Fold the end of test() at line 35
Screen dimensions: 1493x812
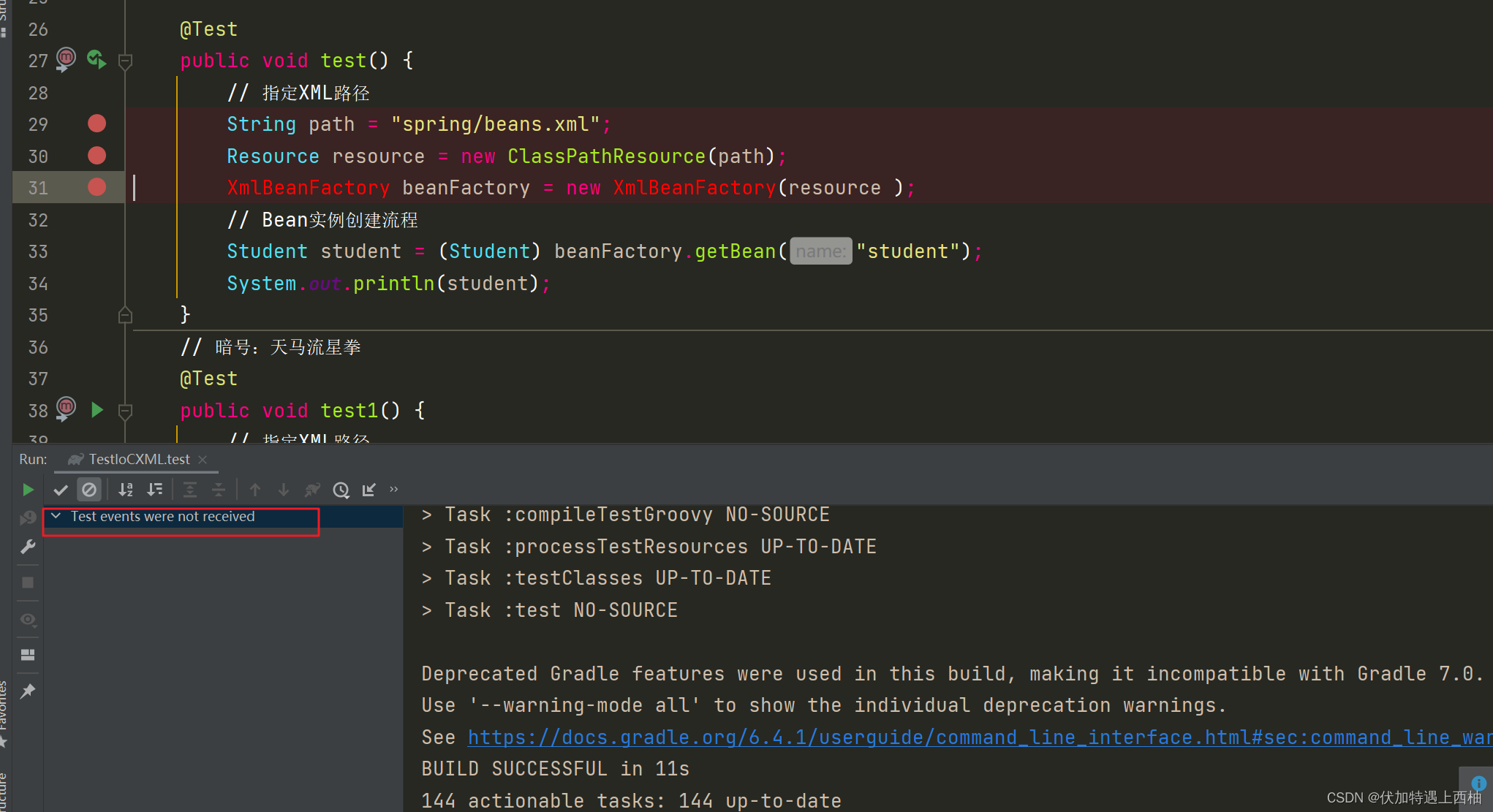tap(125, 315)
